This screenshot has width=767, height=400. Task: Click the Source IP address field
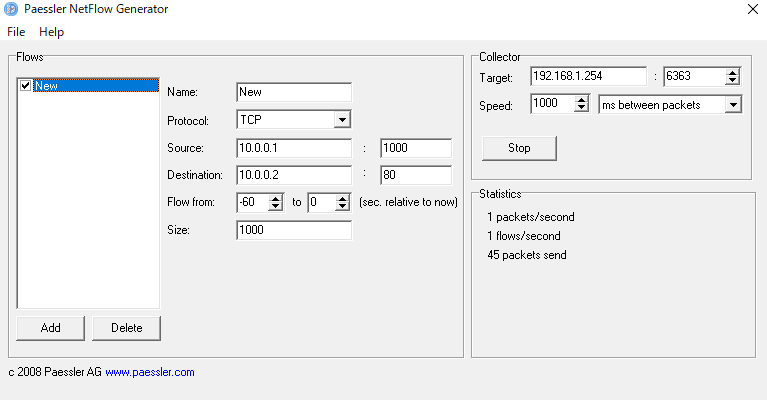tap(294, 148)
